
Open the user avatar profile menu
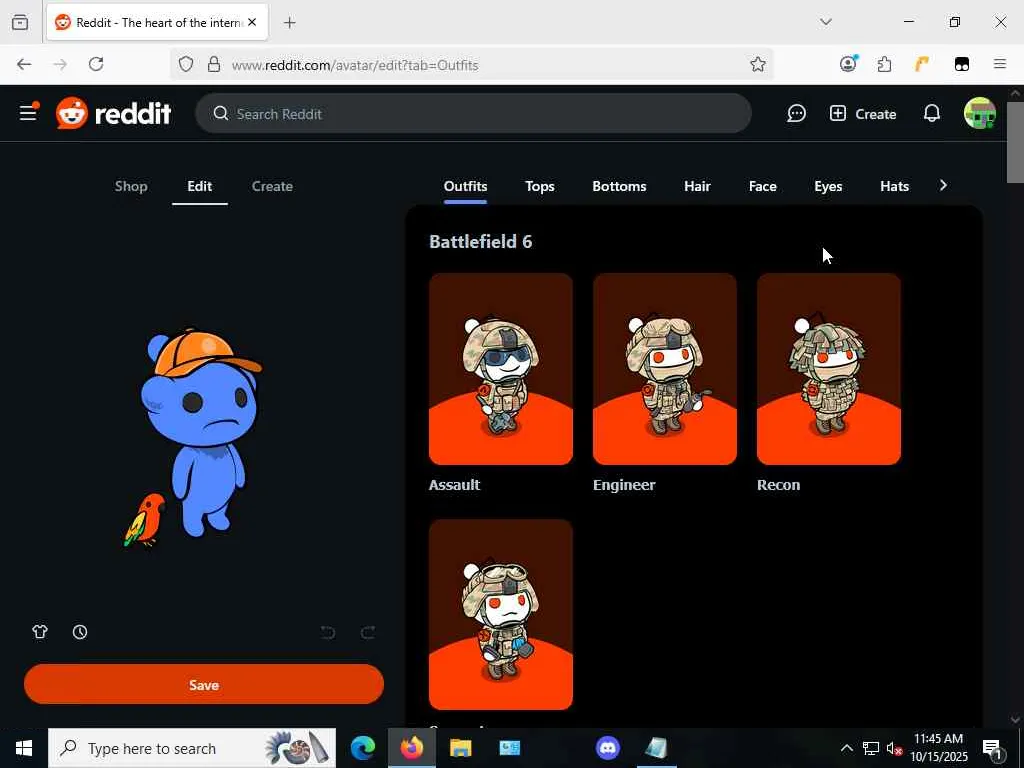[x=980, y=114]
